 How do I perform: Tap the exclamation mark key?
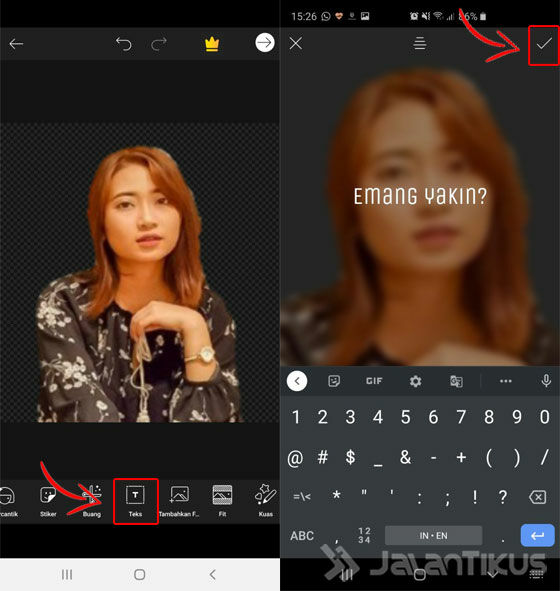tap(475, 498)
